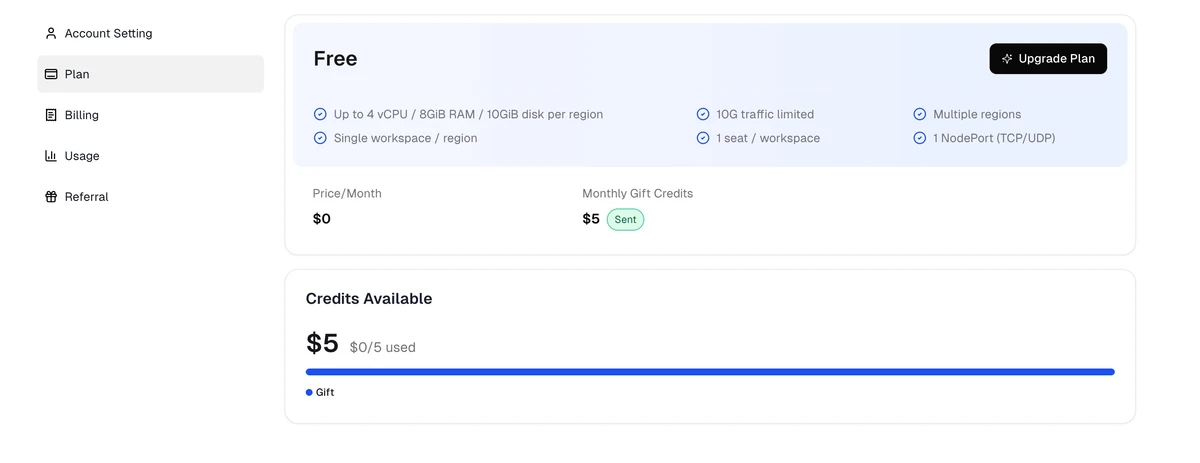This screenshot has height=463, width=1200.
Task: Click the Plan card icon in sidebar
Action: (x=51, y=74)
